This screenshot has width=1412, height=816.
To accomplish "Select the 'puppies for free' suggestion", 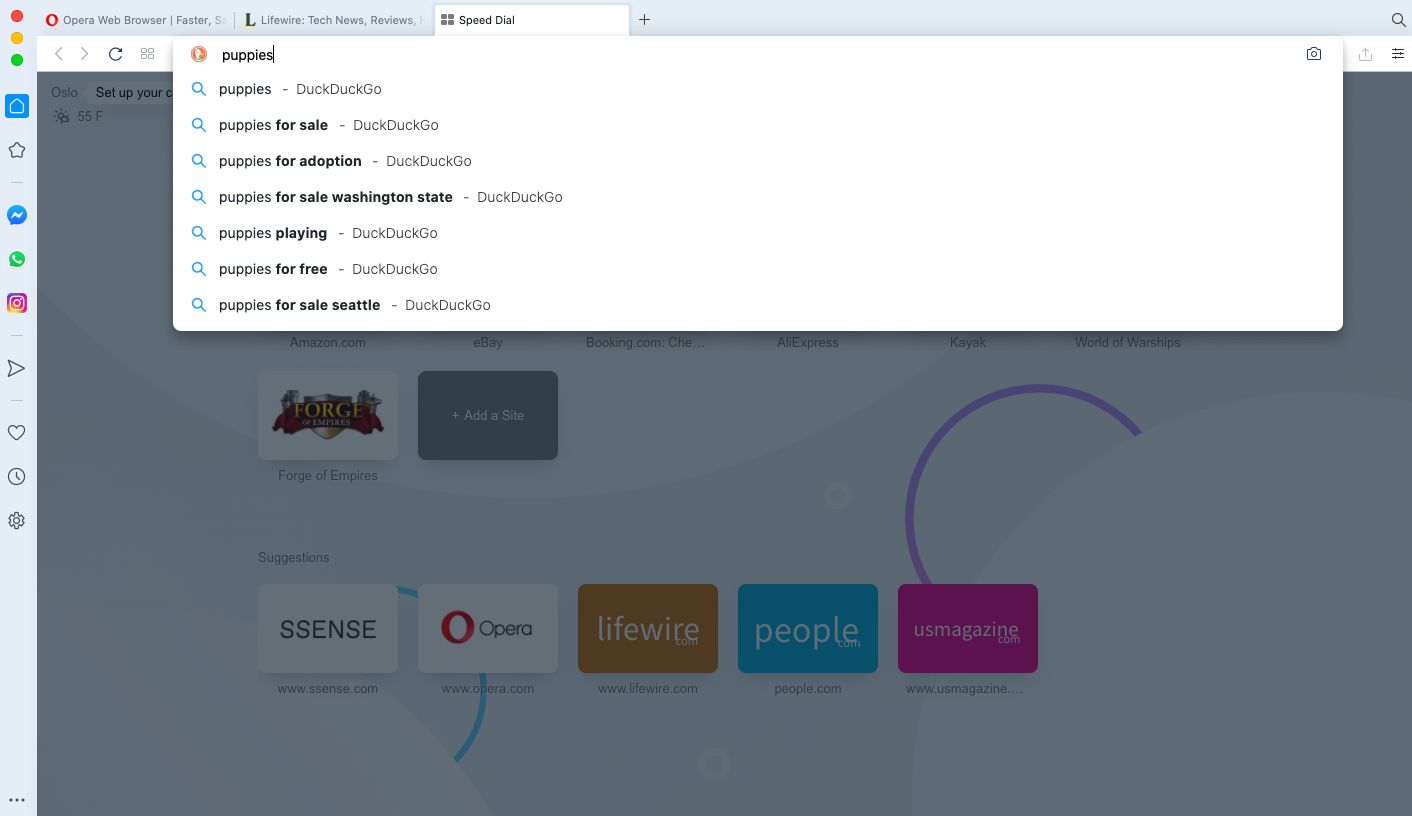I will (x=758, y=269).
